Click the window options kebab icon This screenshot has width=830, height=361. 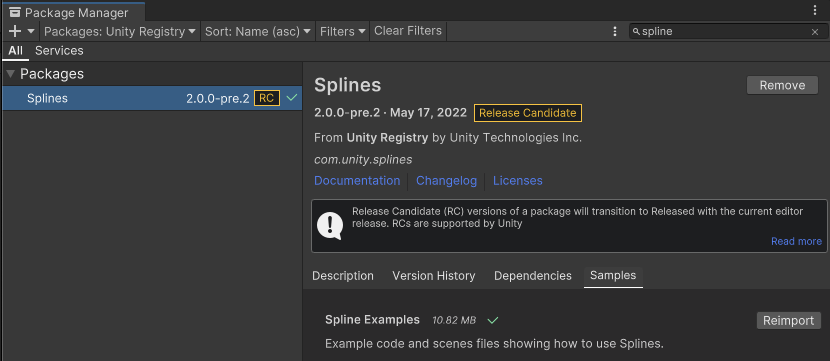point(815,10)
